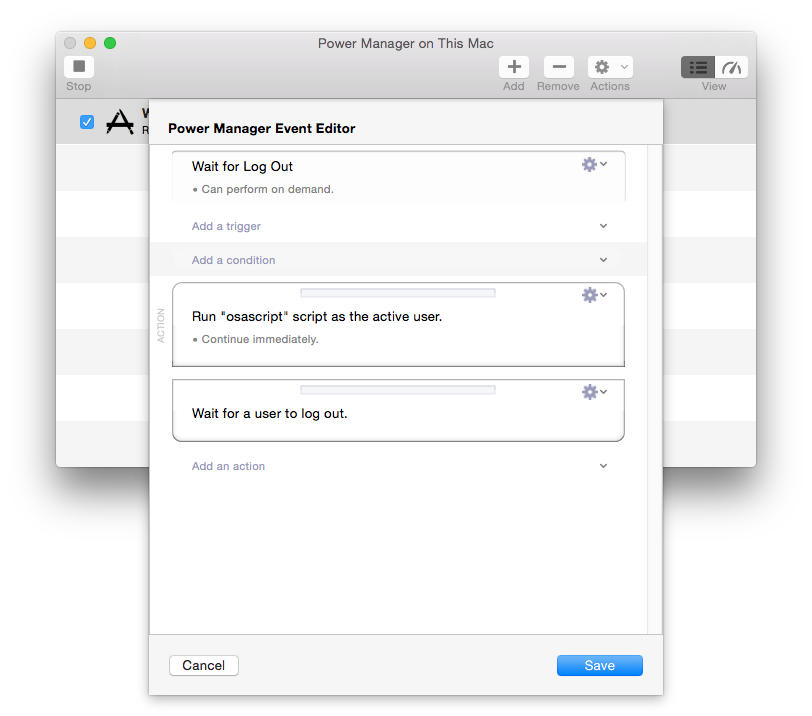Open gear menu for Wait for Log Out

click(594, 165)
